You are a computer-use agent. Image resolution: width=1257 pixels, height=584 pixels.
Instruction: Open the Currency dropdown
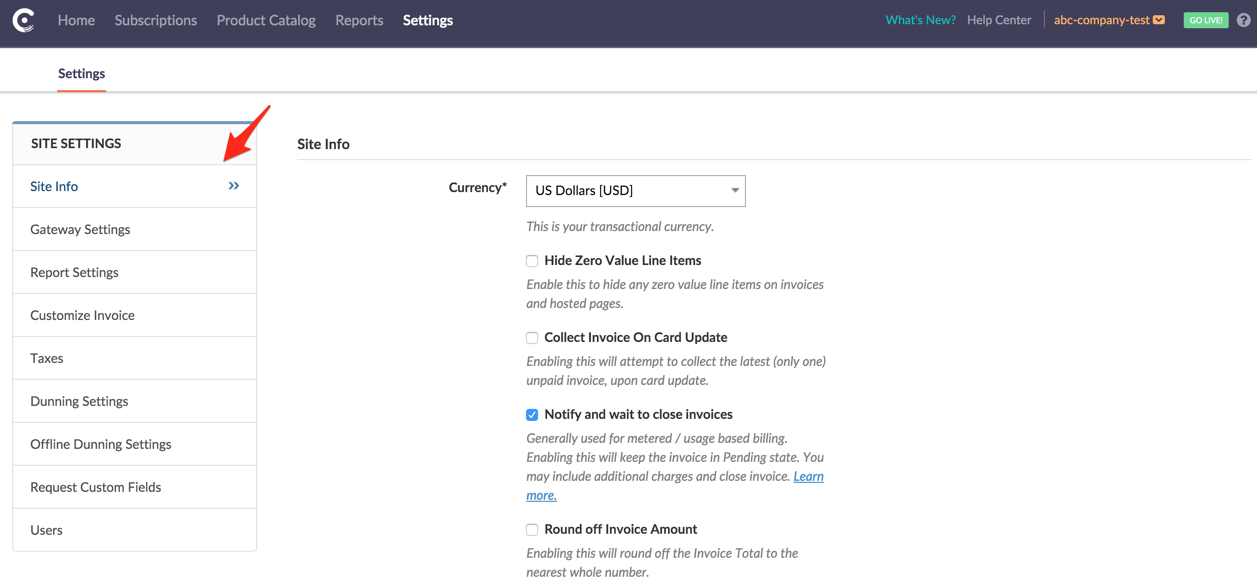pos(636,191)
